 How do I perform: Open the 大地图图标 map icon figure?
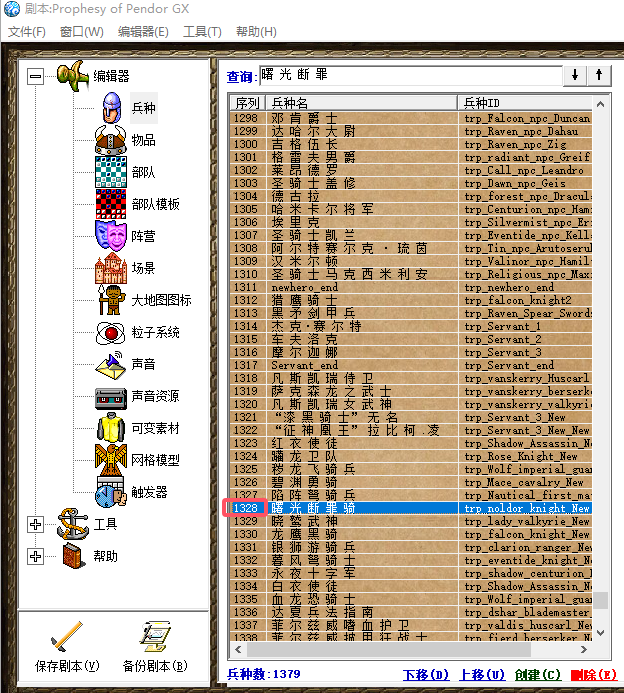110,300
